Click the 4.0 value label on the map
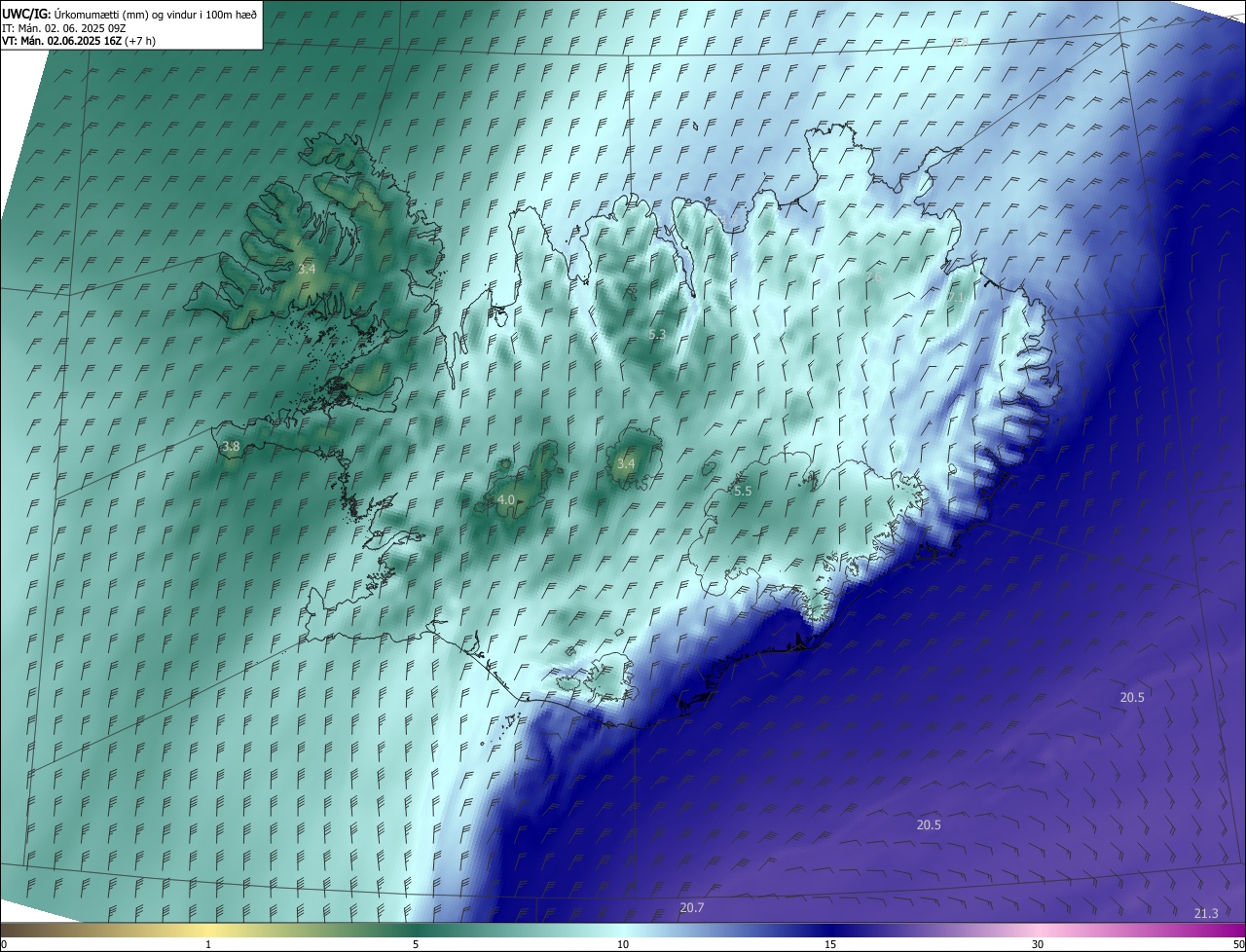Screen dimensions: 1246x952 click(505, 500)
